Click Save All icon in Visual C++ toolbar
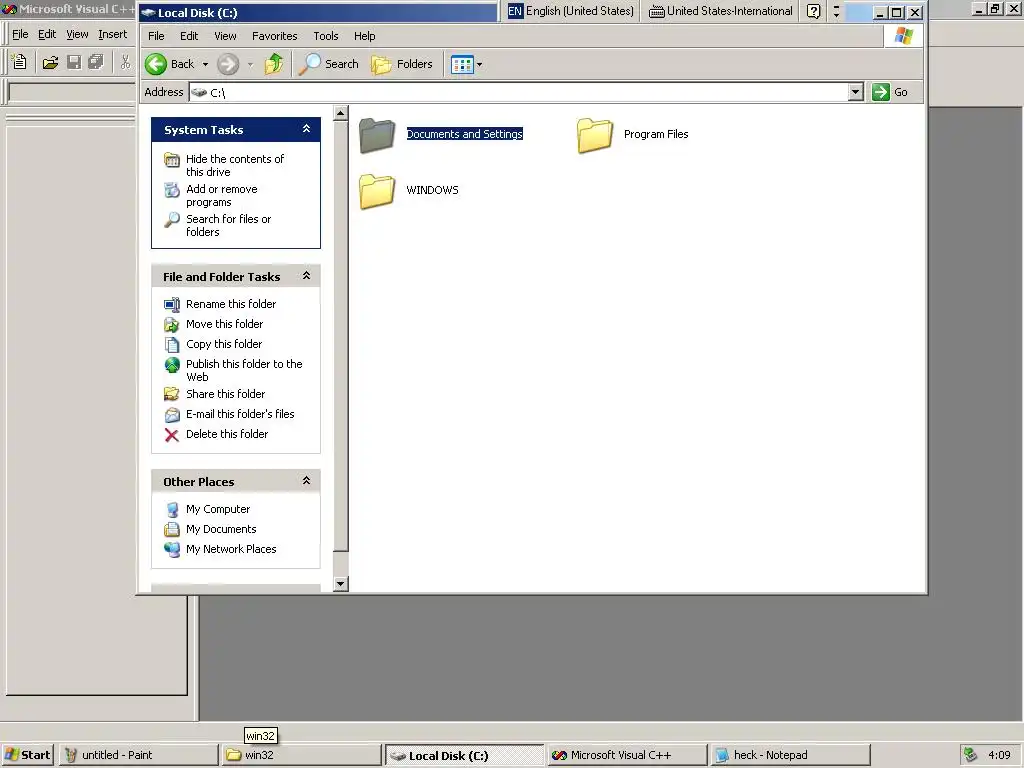Image resolution: width=1024 pixels, height=768 pixels. (x=96, y=62)
